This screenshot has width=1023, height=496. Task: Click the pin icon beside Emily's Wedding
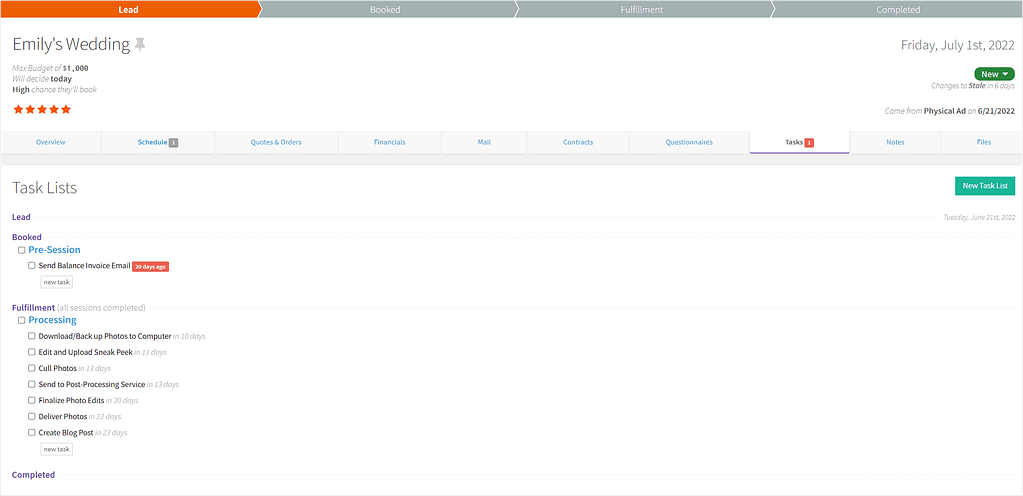(x=140, y=45)
